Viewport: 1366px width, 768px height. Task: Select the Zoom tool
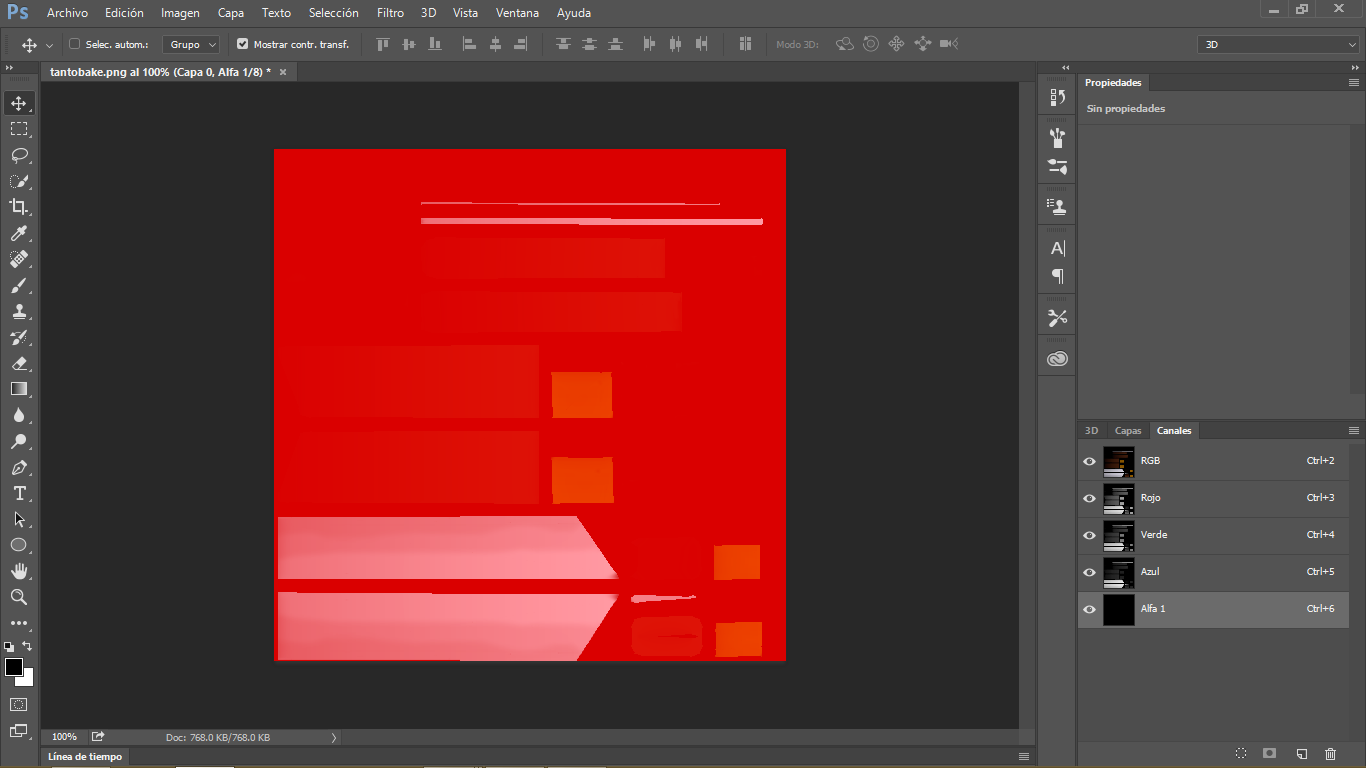[x=19, y=597]
